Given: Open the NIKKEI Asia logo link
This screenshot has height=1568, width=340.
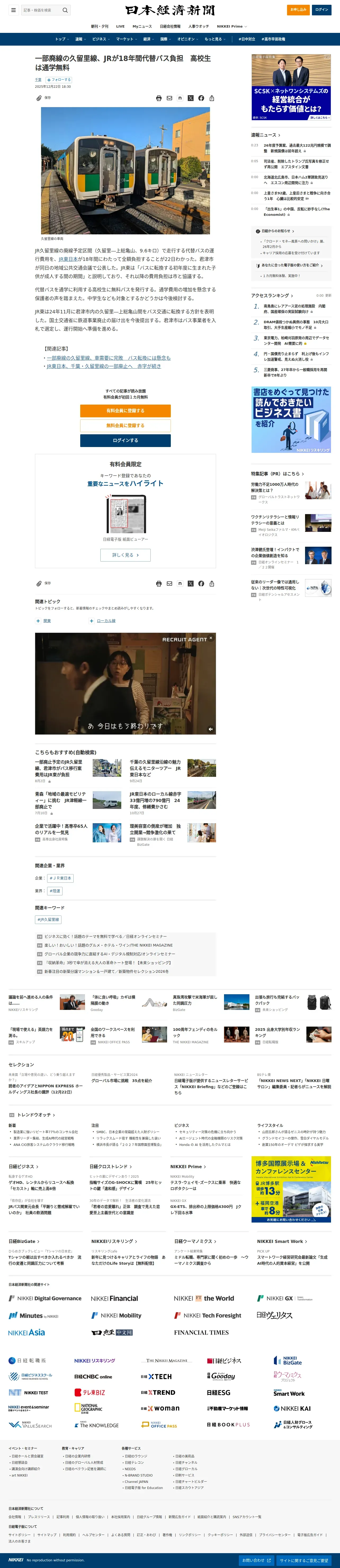Looking at the screenshot, I should point(27,1333).
